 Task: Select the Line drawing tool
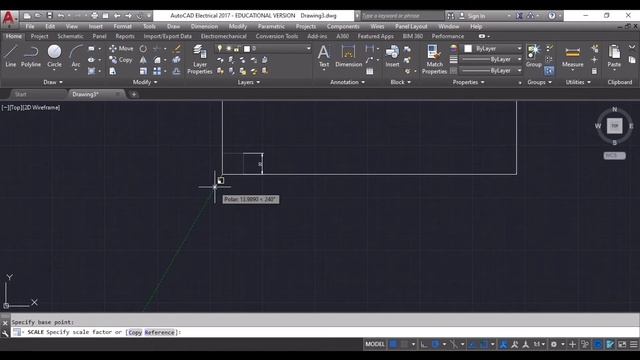click(x=11, y=56)
